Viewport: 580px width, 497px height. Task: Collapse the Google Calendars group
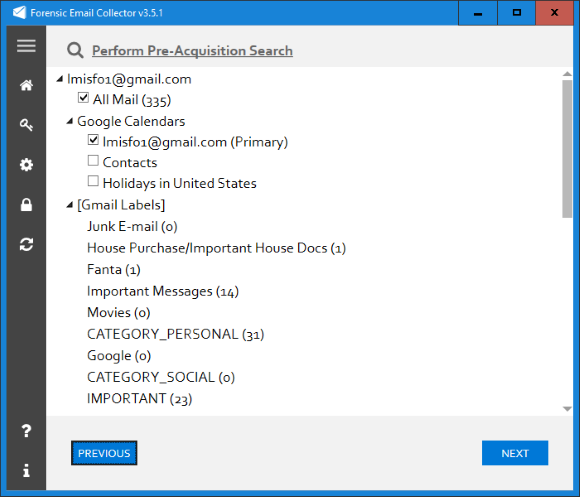pyautogui.click(x=70, y=121)
